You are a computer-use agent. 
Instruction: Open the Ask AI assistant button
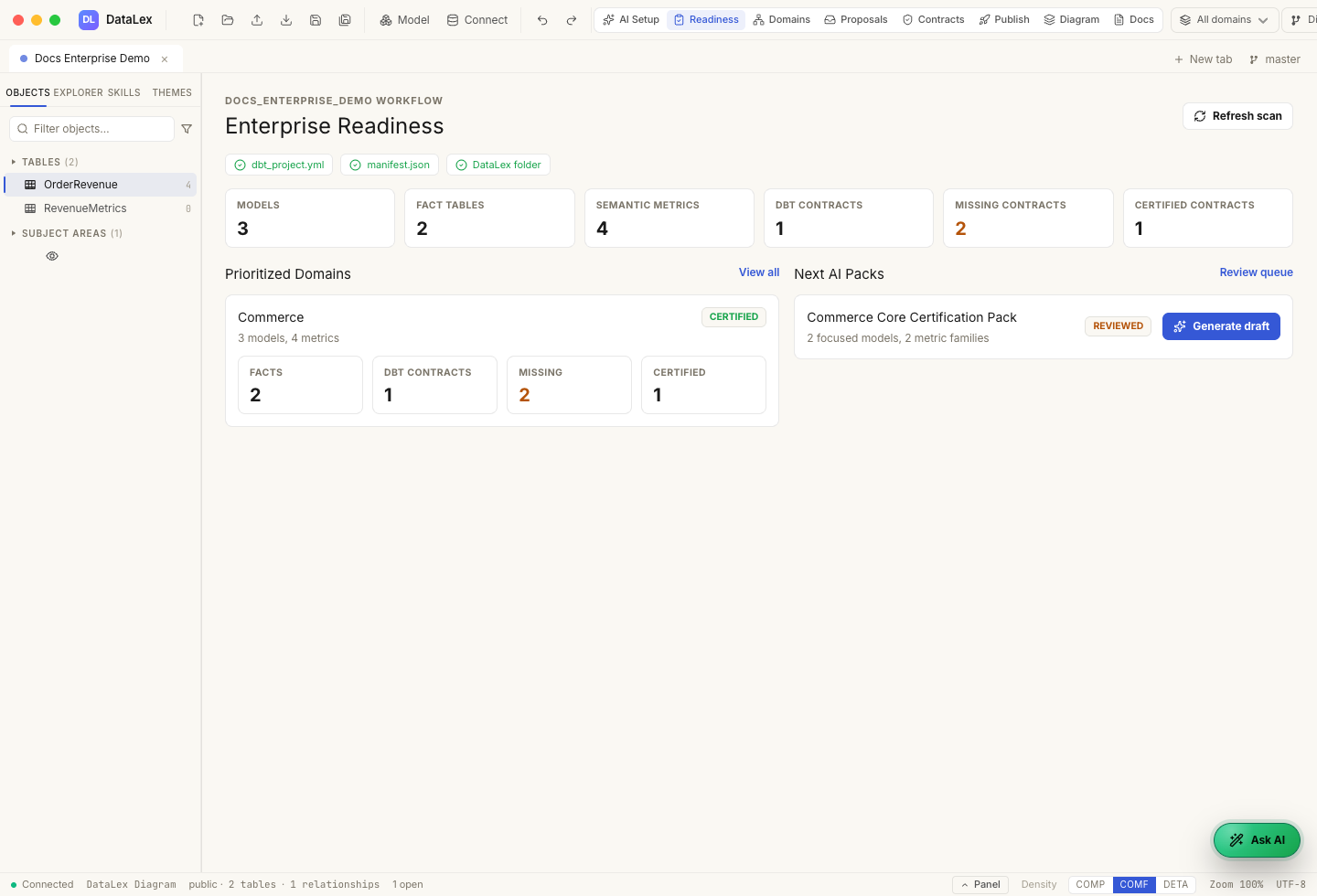(x=1257, y=840)
